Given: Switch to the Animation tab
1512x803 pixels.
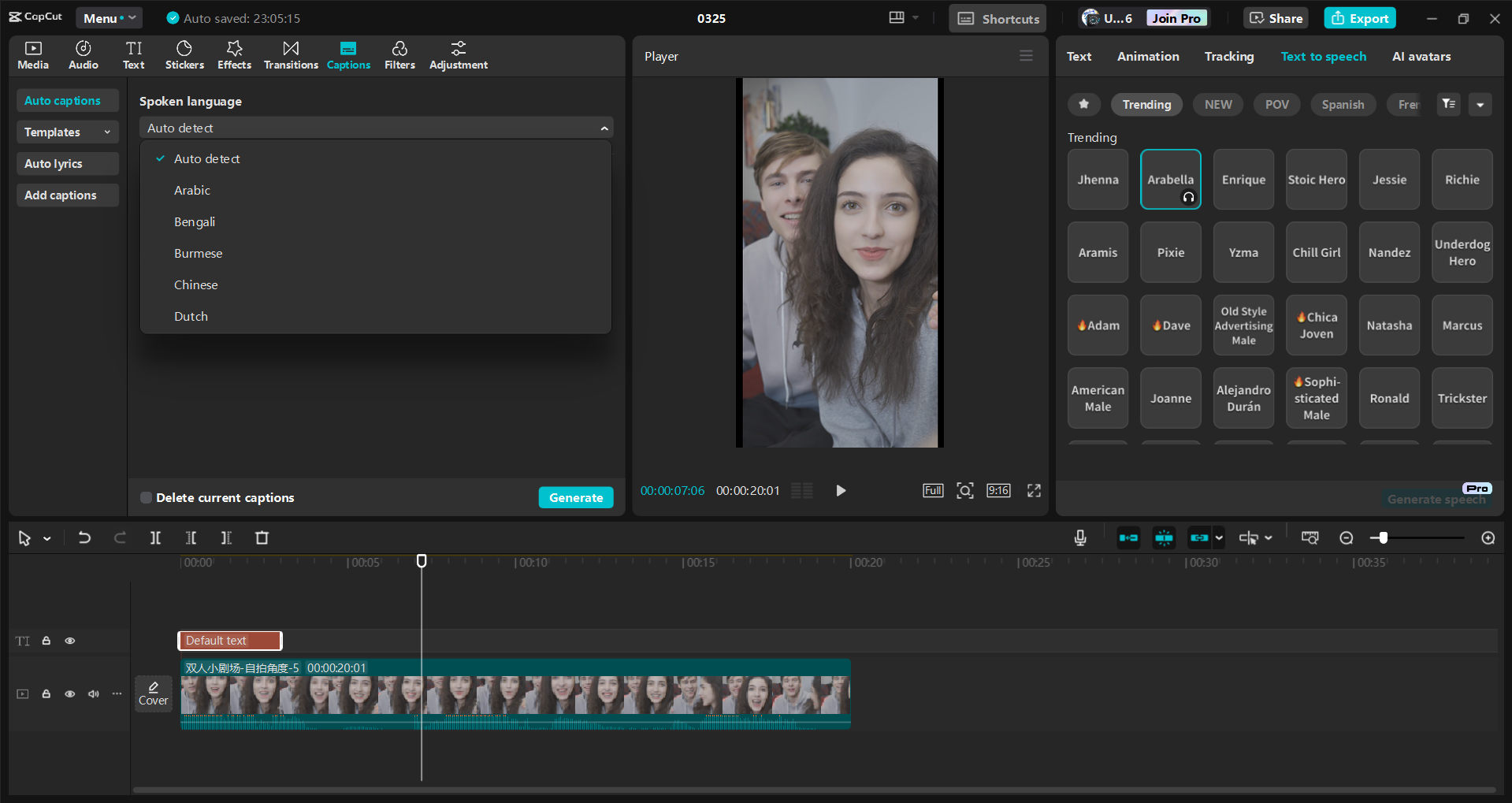Looking at the screenshot, I should coord(1147,56).
